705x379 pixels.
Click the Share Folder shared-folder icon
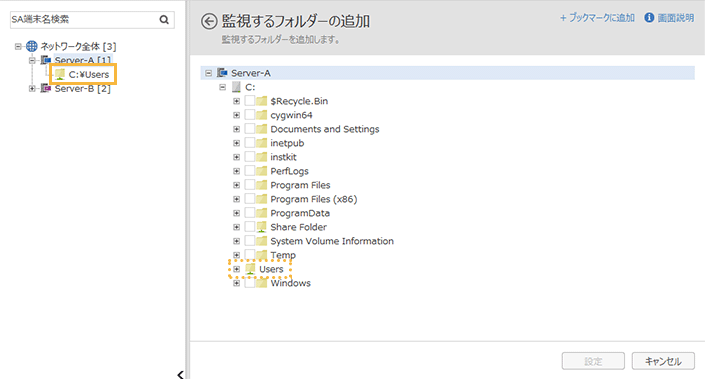tap(262, 227)
